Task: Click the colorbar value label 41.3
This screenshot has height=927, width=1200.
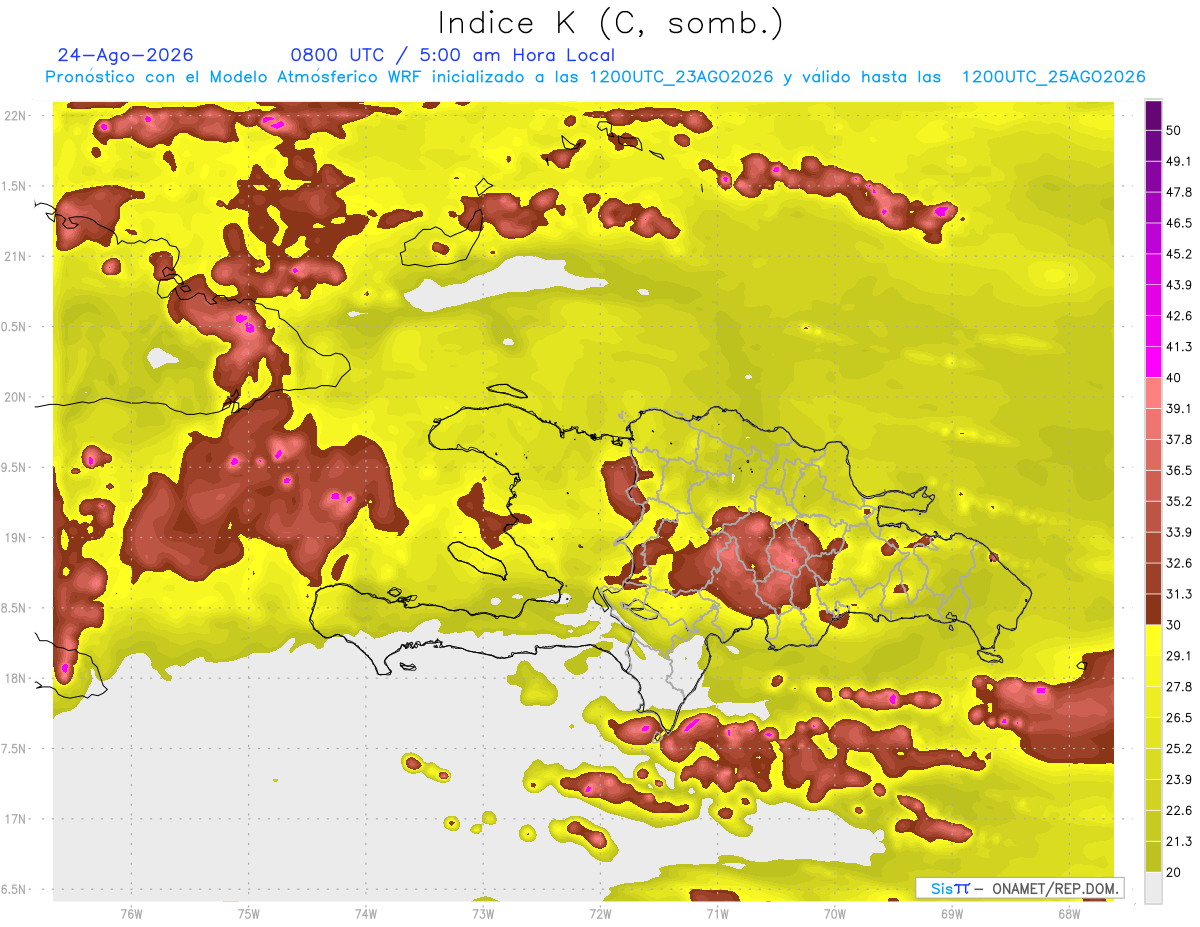Action: pos(1179,347)
